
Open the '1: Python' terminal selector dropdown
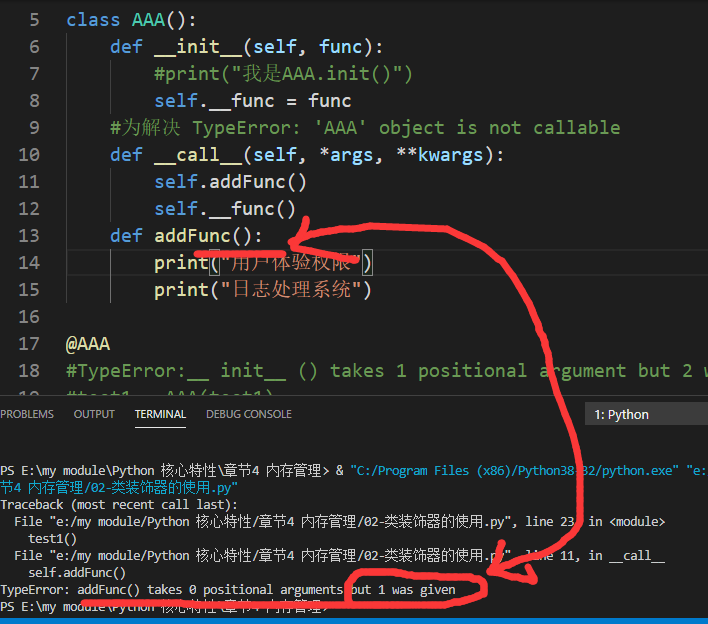point(646,414)
